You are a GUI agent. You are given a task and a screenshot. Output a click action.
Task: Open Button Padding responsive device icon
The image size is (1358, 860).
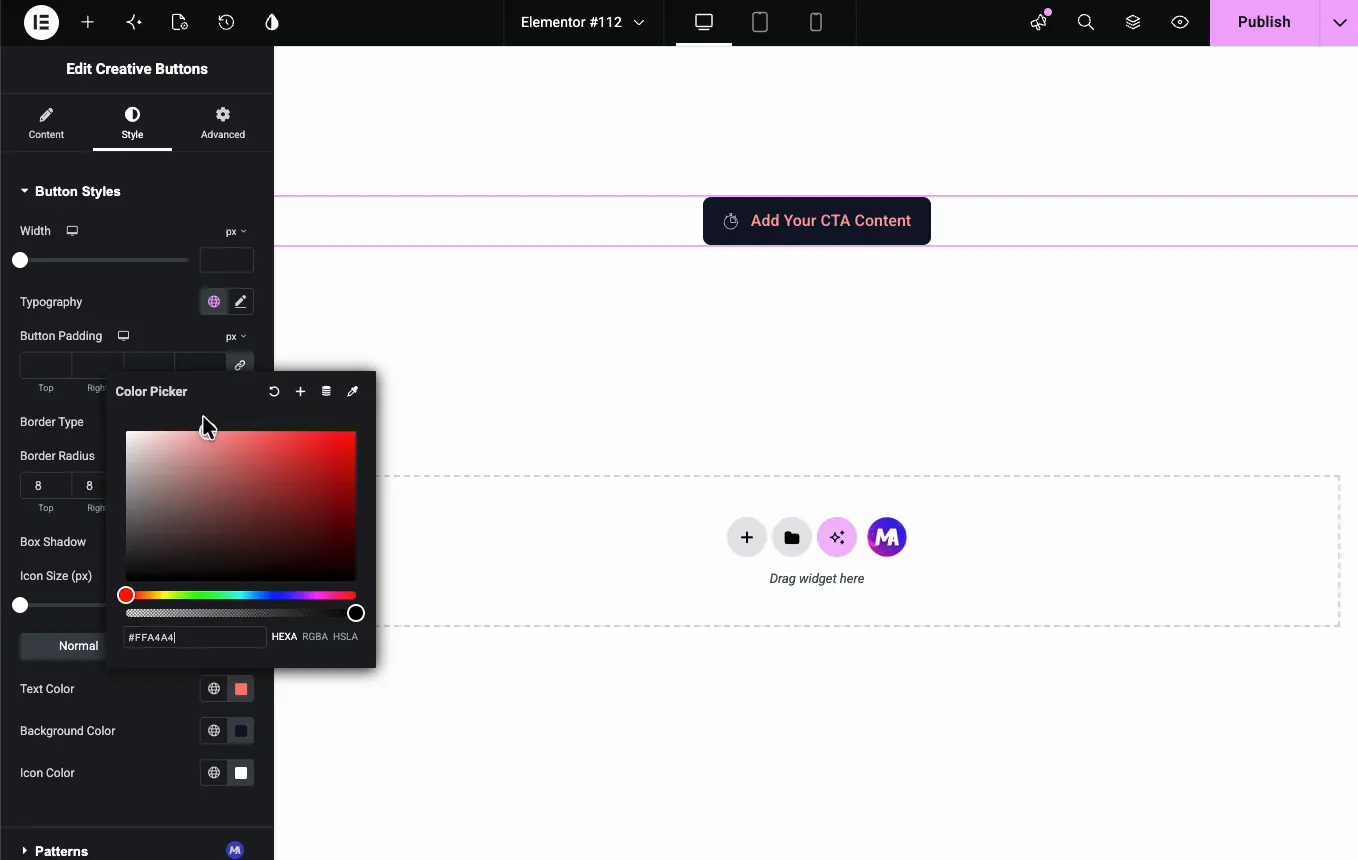(124, 336)
